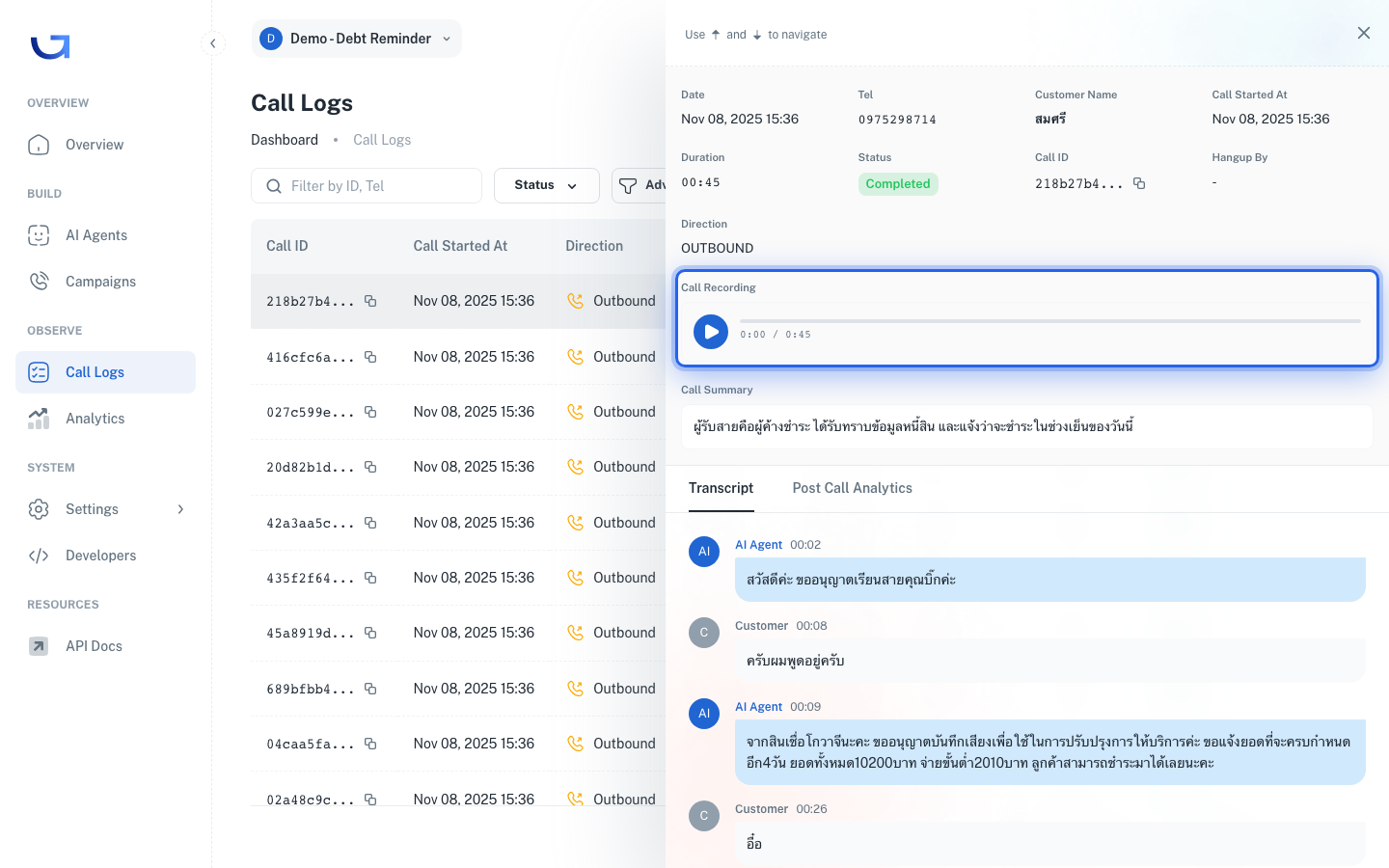Copy call ID in details panel
This screenshot has width=1389, height=868.
point(1139,183)
